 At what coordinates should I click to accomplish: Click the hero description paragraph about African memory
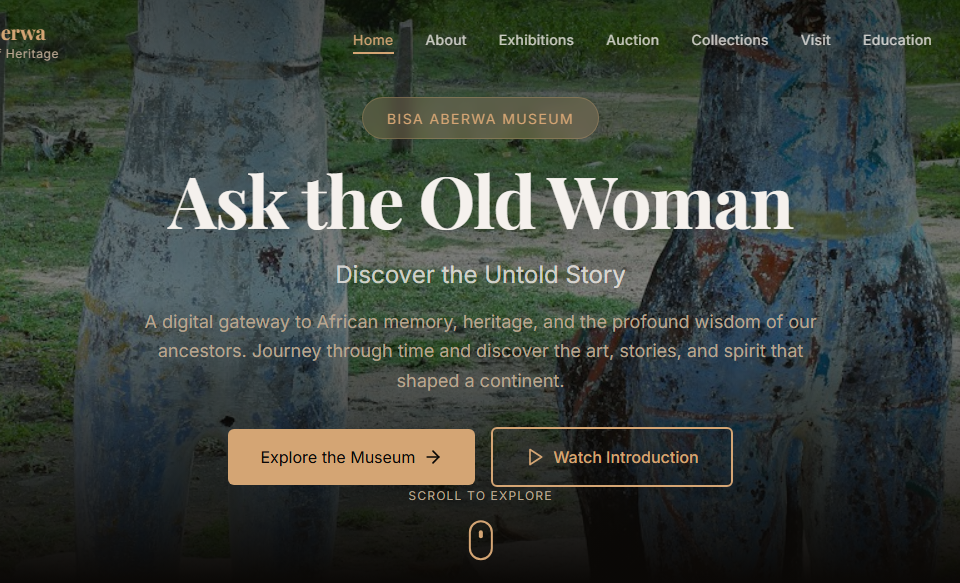pos(481,351)
